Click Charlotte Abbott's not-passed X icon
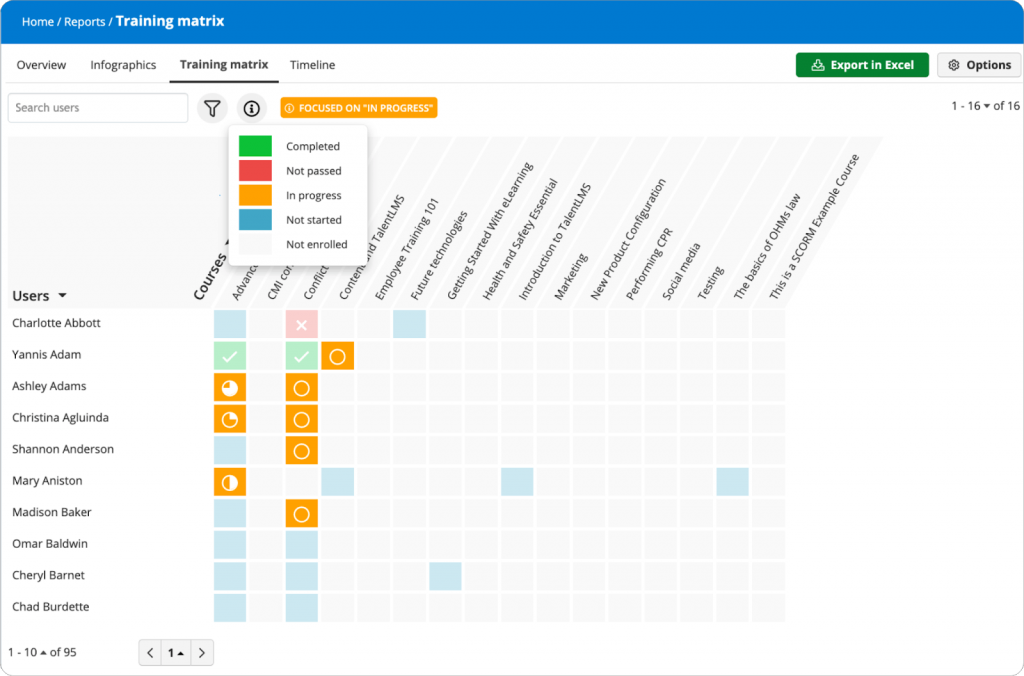Viewport: 1024px width, 676px height. click(x=301, y=323)
